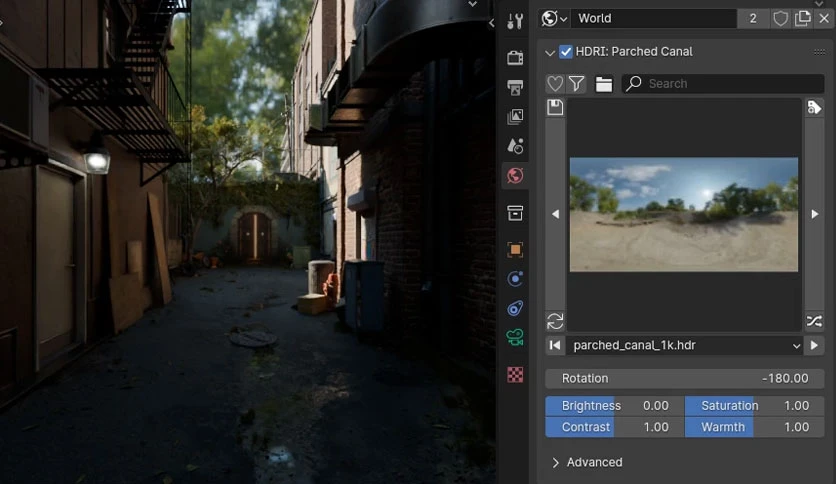This screenshot has height=484, width=836.
Task: Open the Object properties tab
Action: click(515, 249)
